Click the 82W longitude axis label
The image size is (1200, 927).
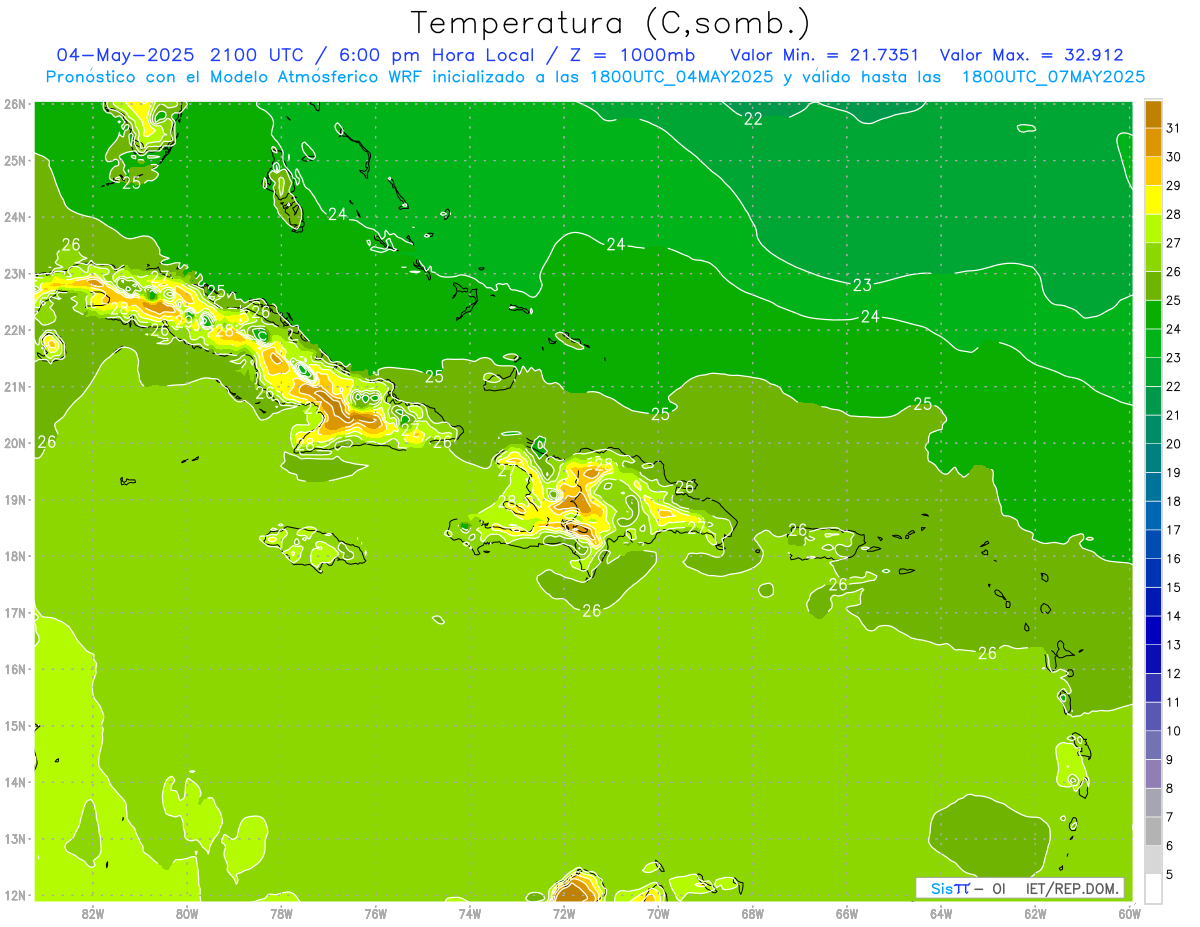[x=92, y=913]
